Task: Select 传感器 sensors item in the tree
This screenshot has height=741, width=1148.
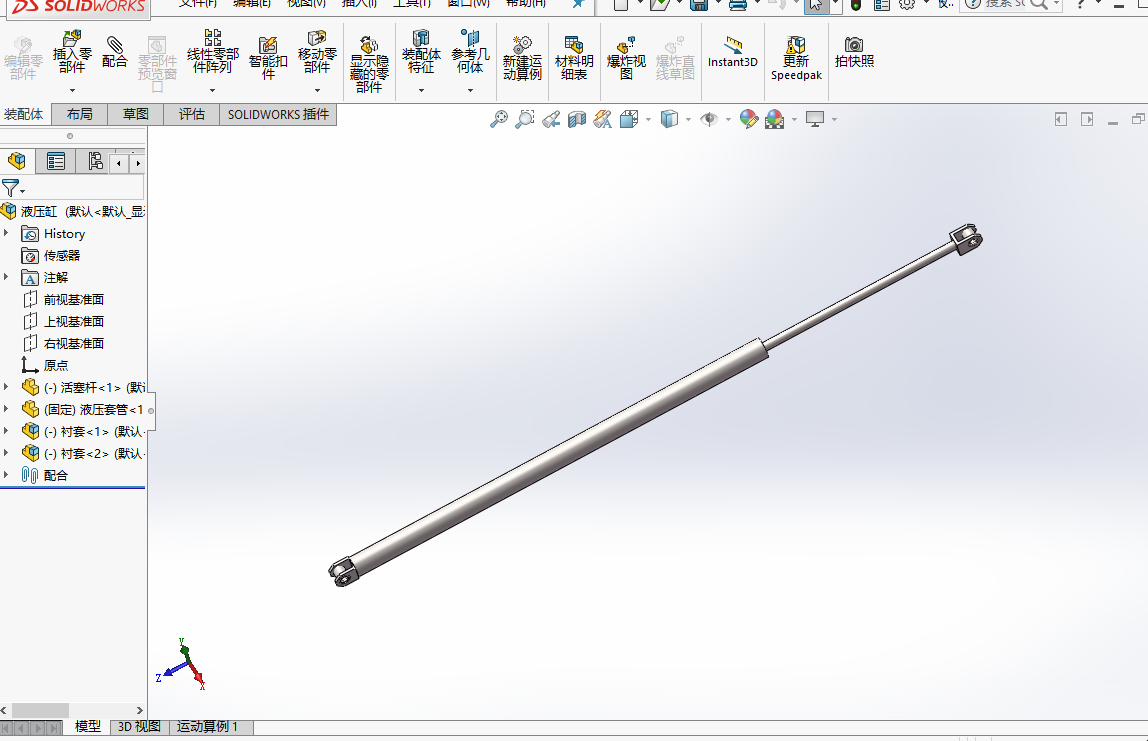Action: [x=62, y=256]
